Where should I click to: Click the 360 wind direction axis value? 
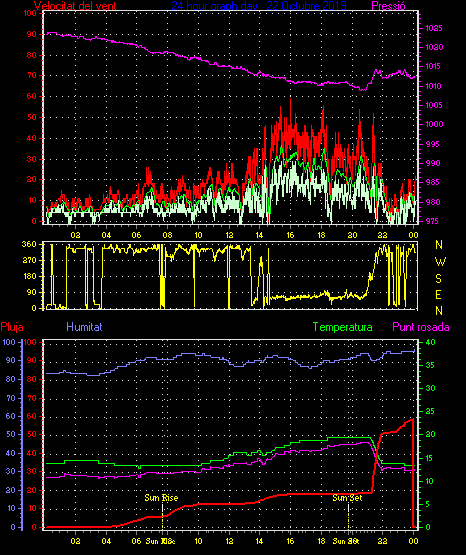point(29,244)
